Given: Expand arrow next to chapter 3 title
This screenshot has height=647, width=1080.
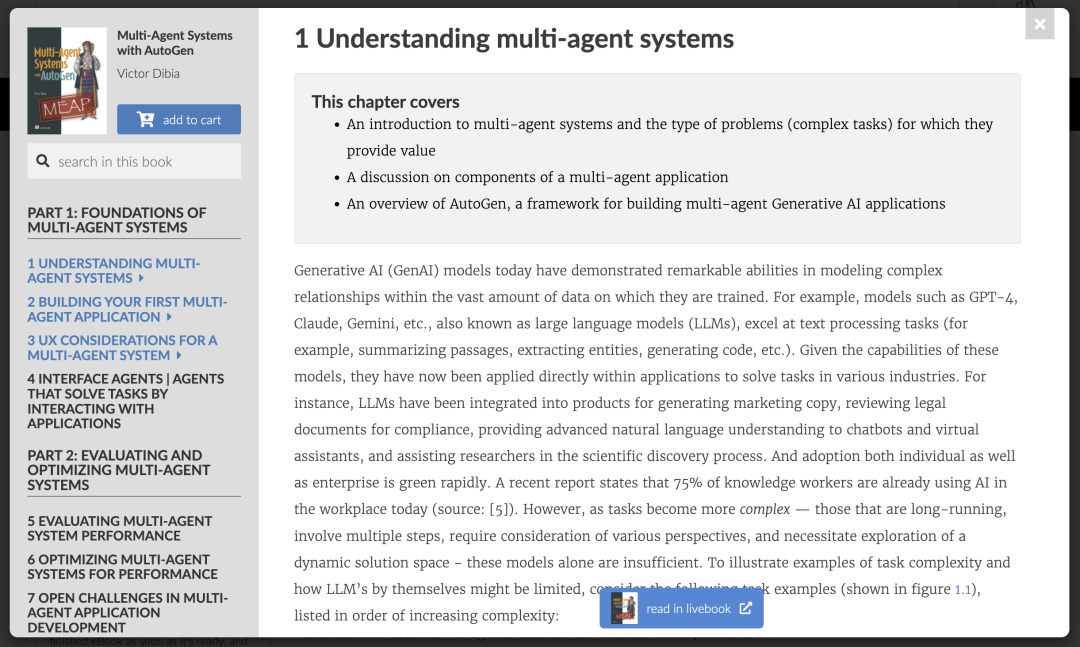Looking at the screenshot, I should click(178, 356).
